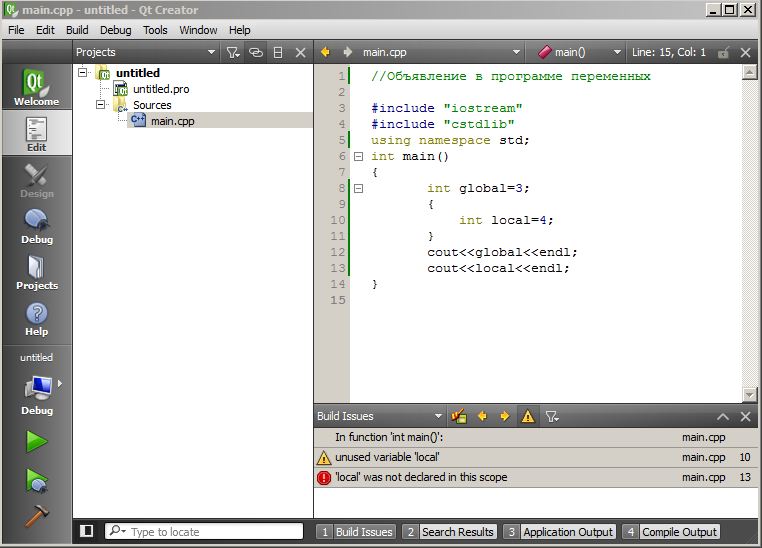Show the Compile Output tab

click(x=671, y=532)
